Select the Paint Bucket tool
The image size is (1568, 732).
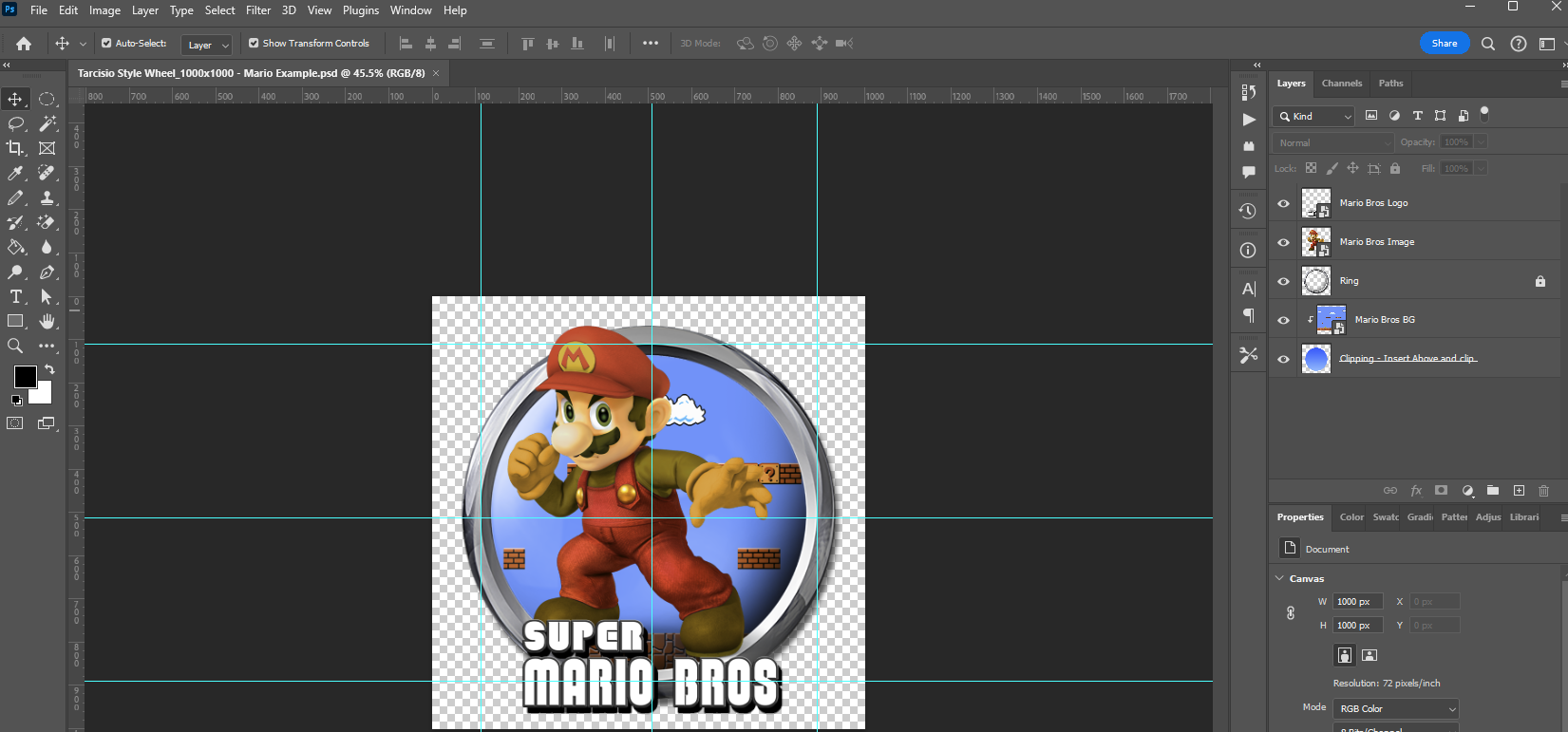(15, 247)
